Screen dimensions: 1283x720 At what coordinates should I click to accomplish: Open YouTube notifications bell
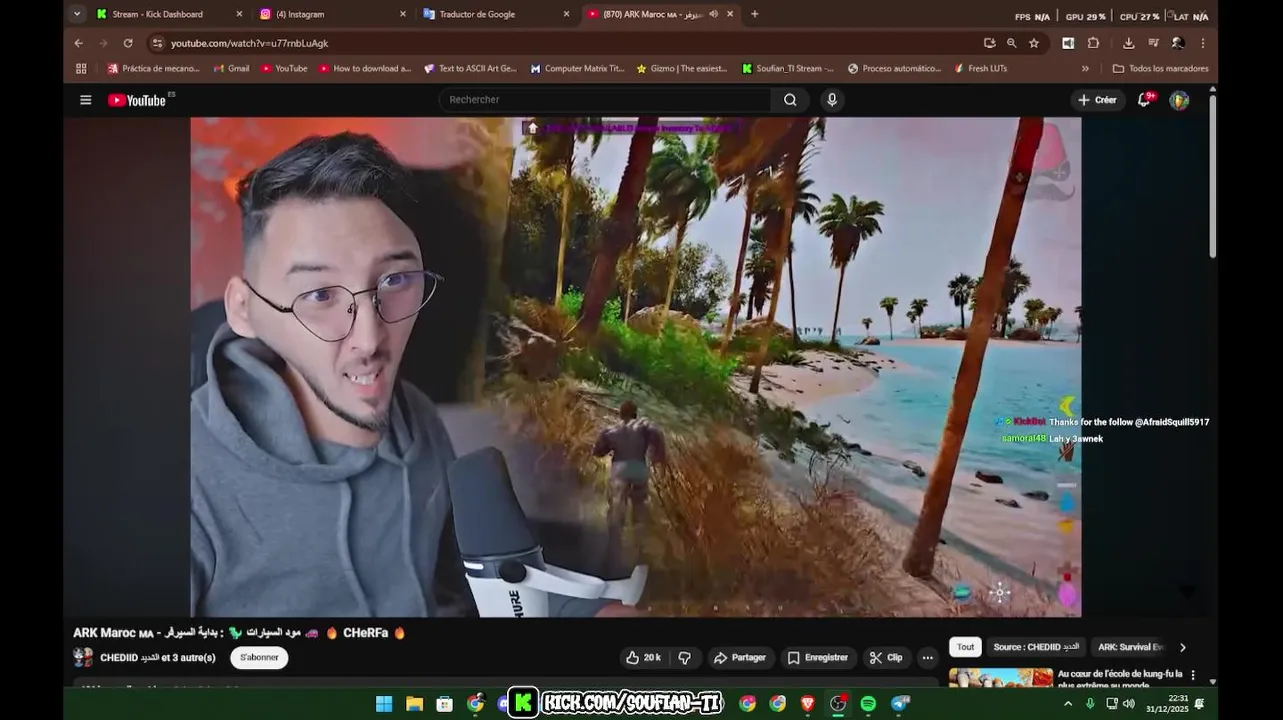(x=1144, y=100)
